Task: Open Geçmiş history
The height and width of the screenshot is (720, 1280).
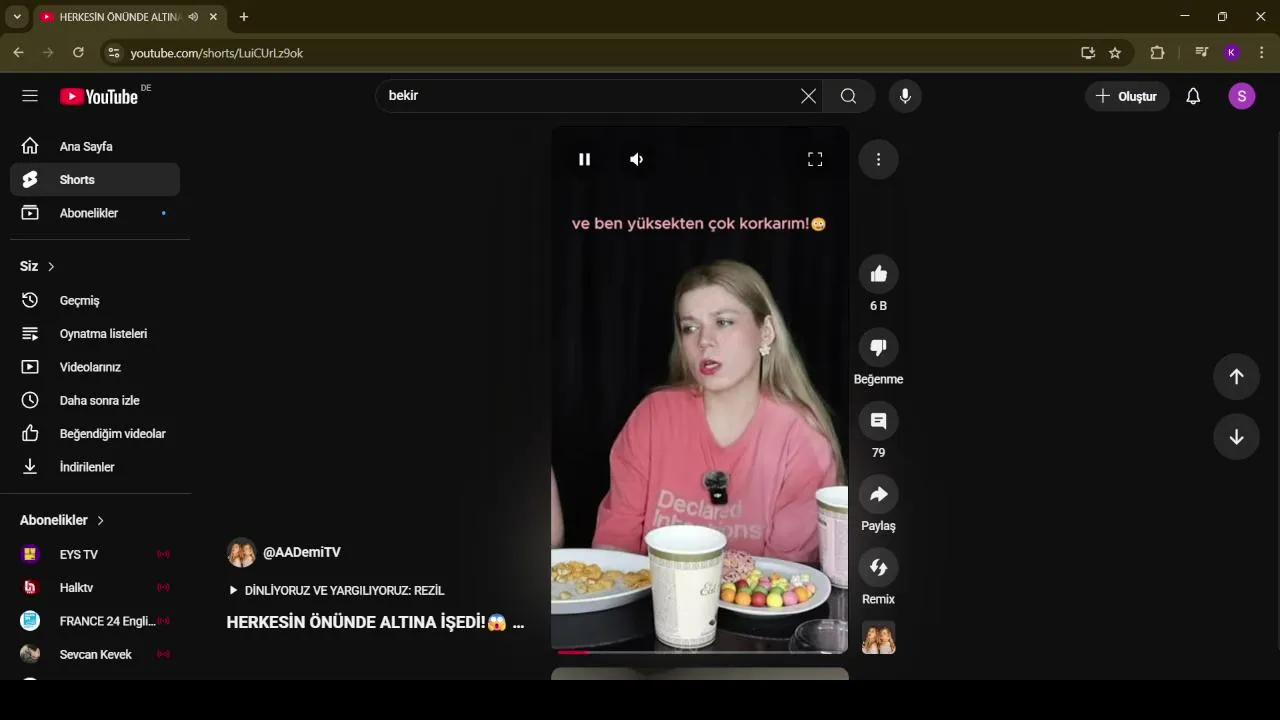Action: pos(95,300)
